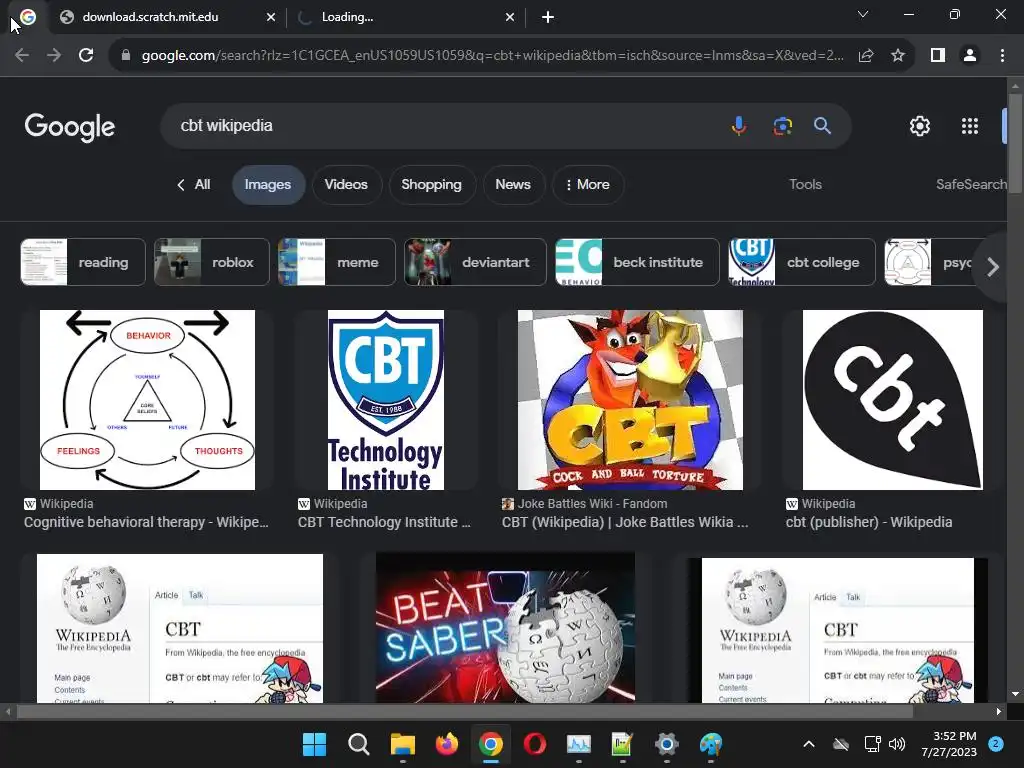This screenshot has width=1024, height=768.
Task: Filter images by beck institute chip
Action: pyautogui.click(x=637, y=262)
